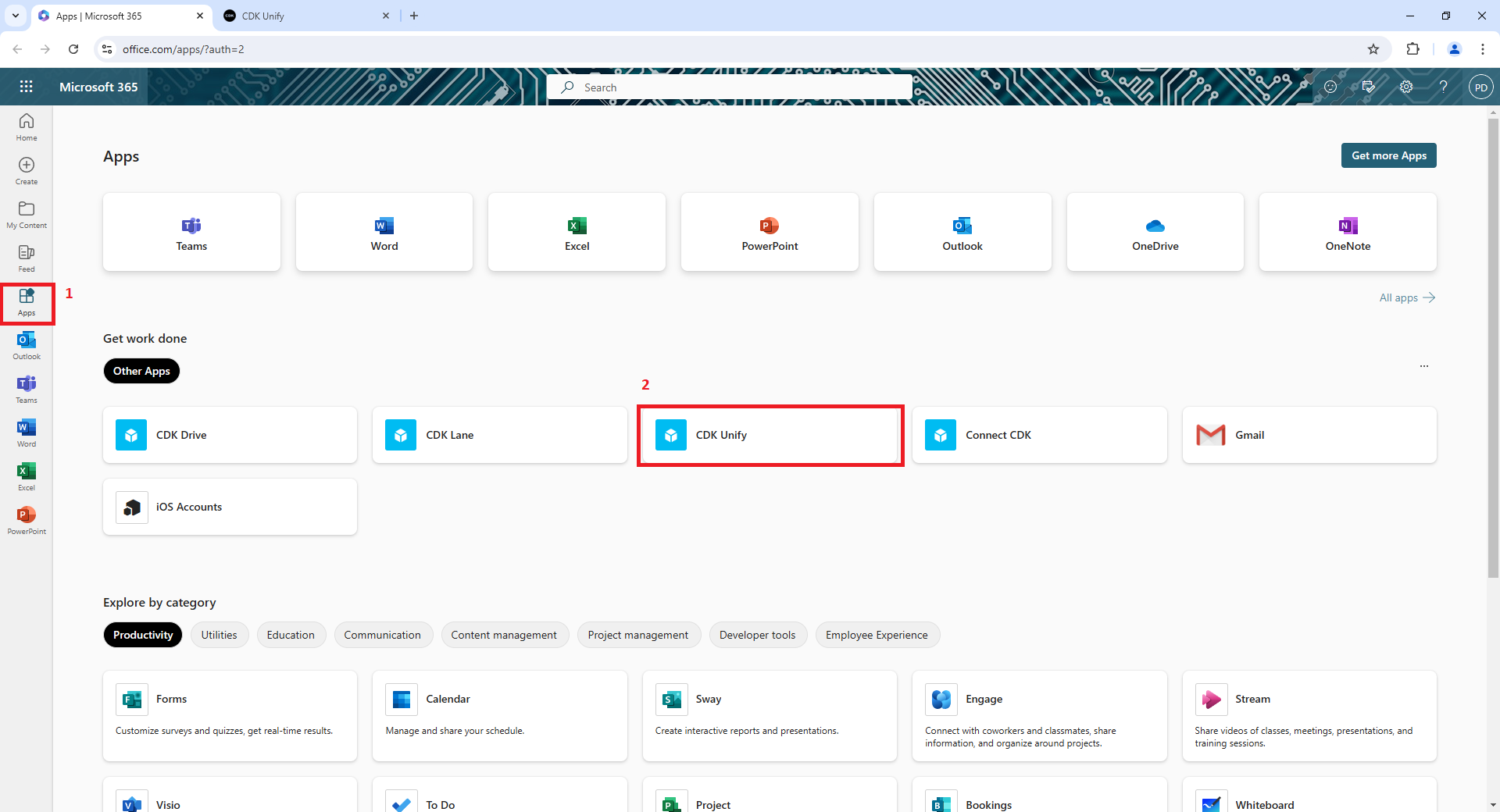The height and width of the screenshot is (812, 1500).
Task: Open the browser extensions menu
Action: click(1412, 49)
